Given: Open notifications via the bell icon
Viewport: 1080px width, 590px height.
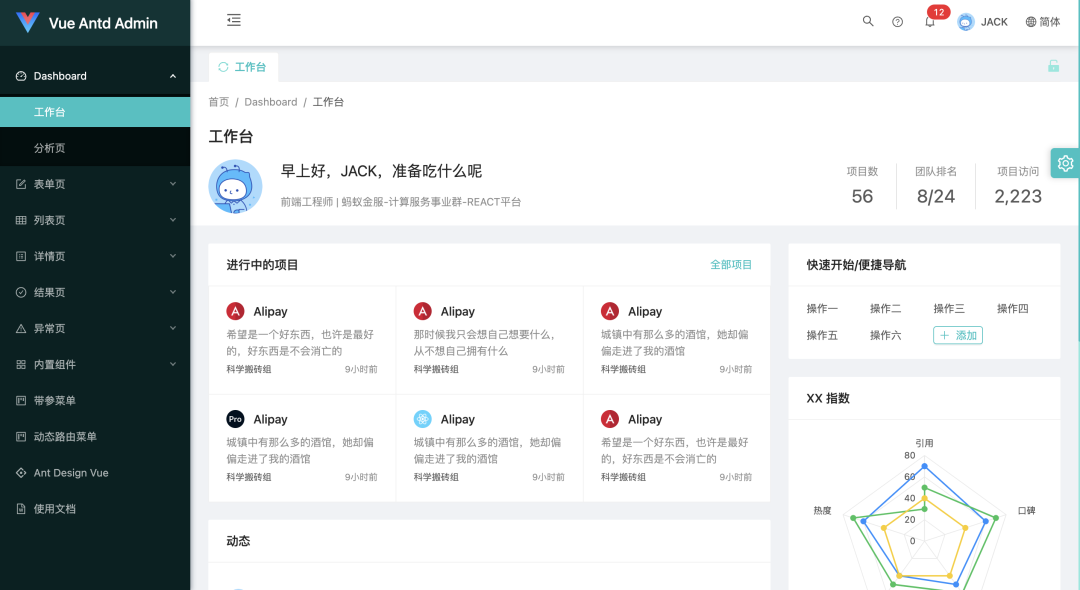Looking at the screenshot, I should pyautogui.click(x=929, y=23).
